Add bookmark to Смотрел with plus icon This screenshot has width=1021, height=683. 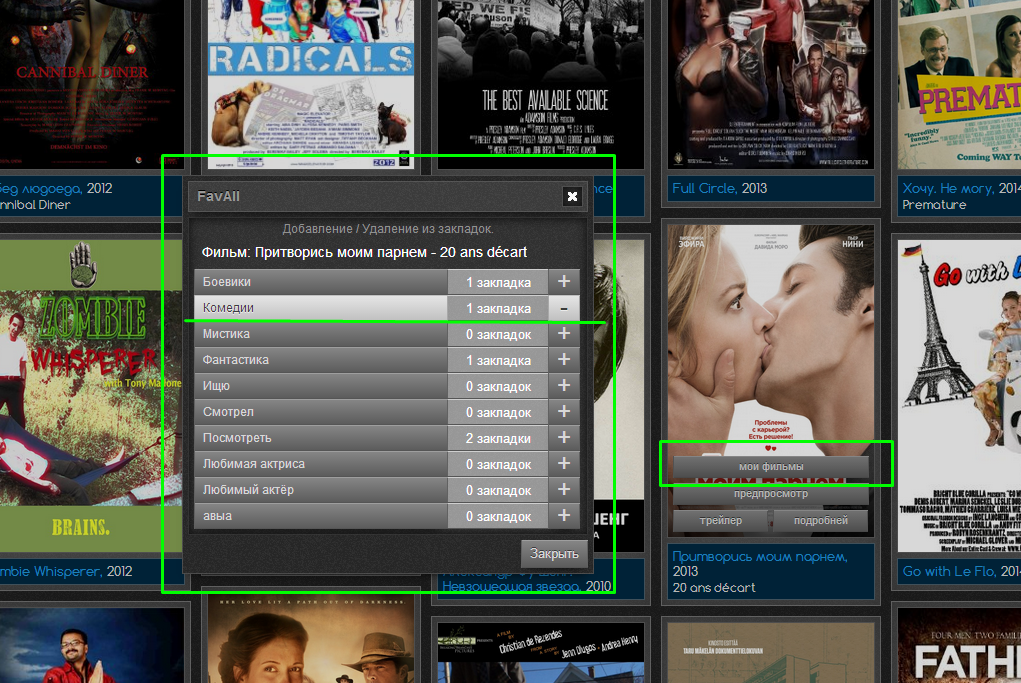point(564,412)
